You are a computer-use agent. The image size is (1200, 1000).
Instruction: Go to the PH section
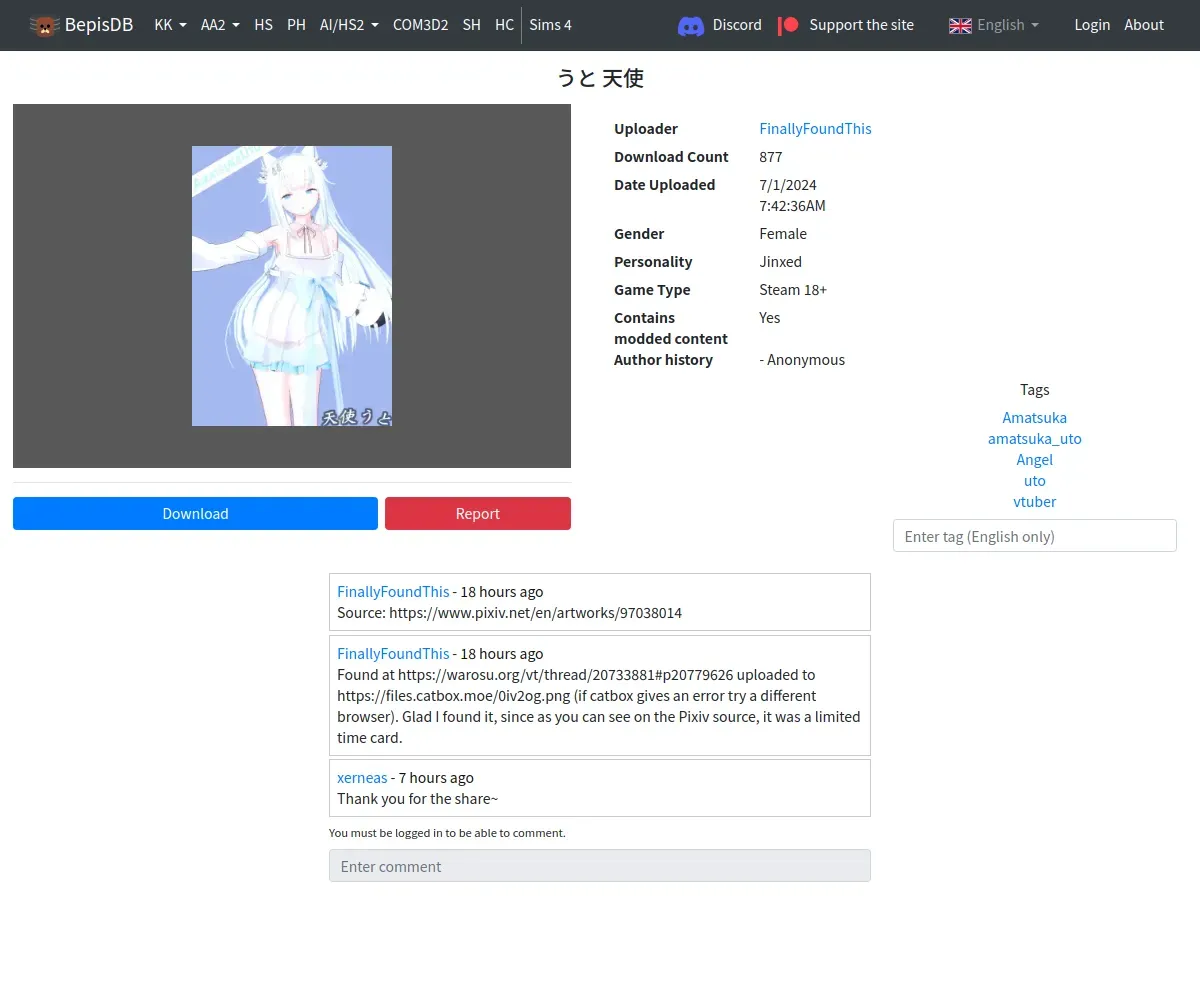[296, 25]
